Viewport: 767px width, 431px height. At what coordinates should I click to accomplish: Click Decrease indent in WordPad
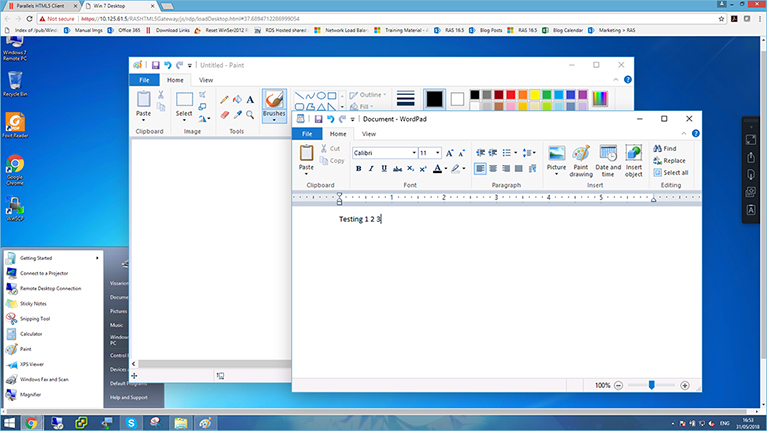click(480, 153)
